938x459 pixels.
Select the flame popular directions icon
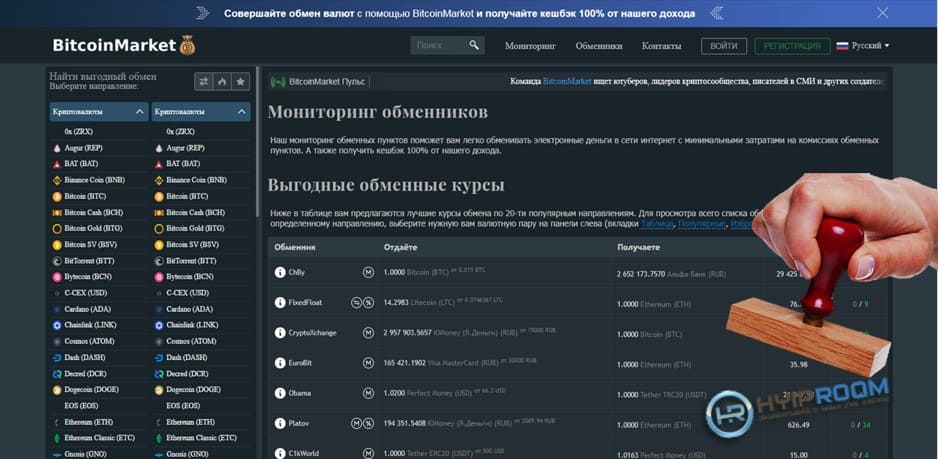point(222,81)
